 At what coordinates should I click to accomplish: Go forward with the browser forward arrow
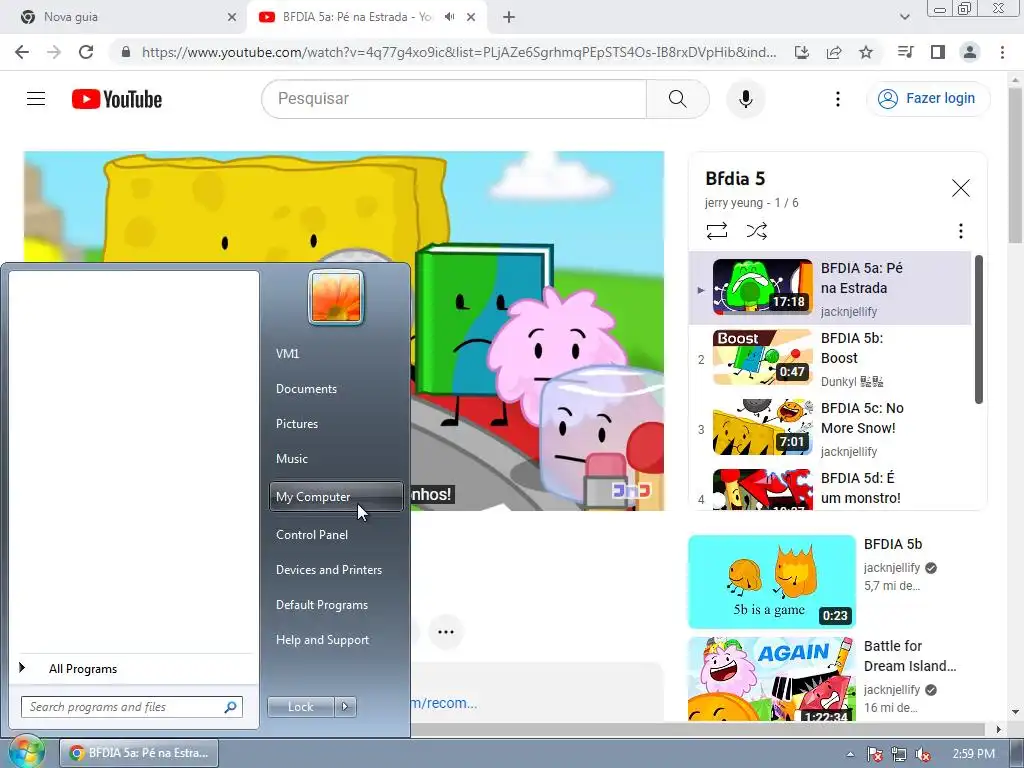(54, 52)
